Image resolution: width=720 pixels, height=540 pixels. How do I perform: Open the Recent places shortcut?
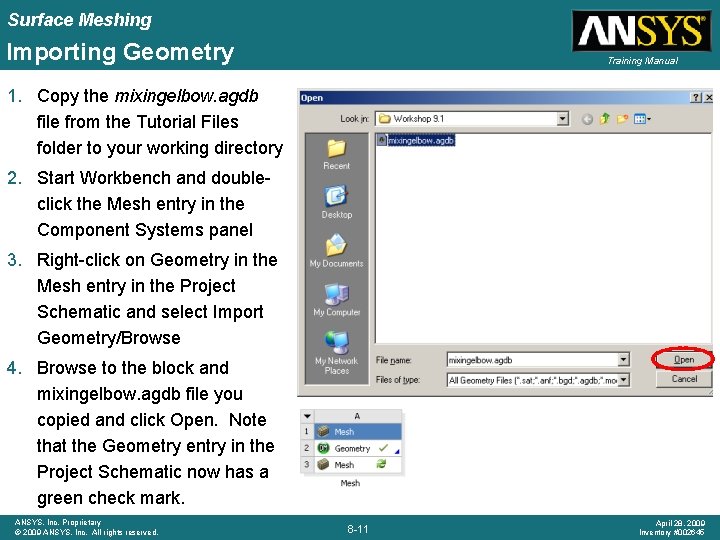tap(336, 155)
